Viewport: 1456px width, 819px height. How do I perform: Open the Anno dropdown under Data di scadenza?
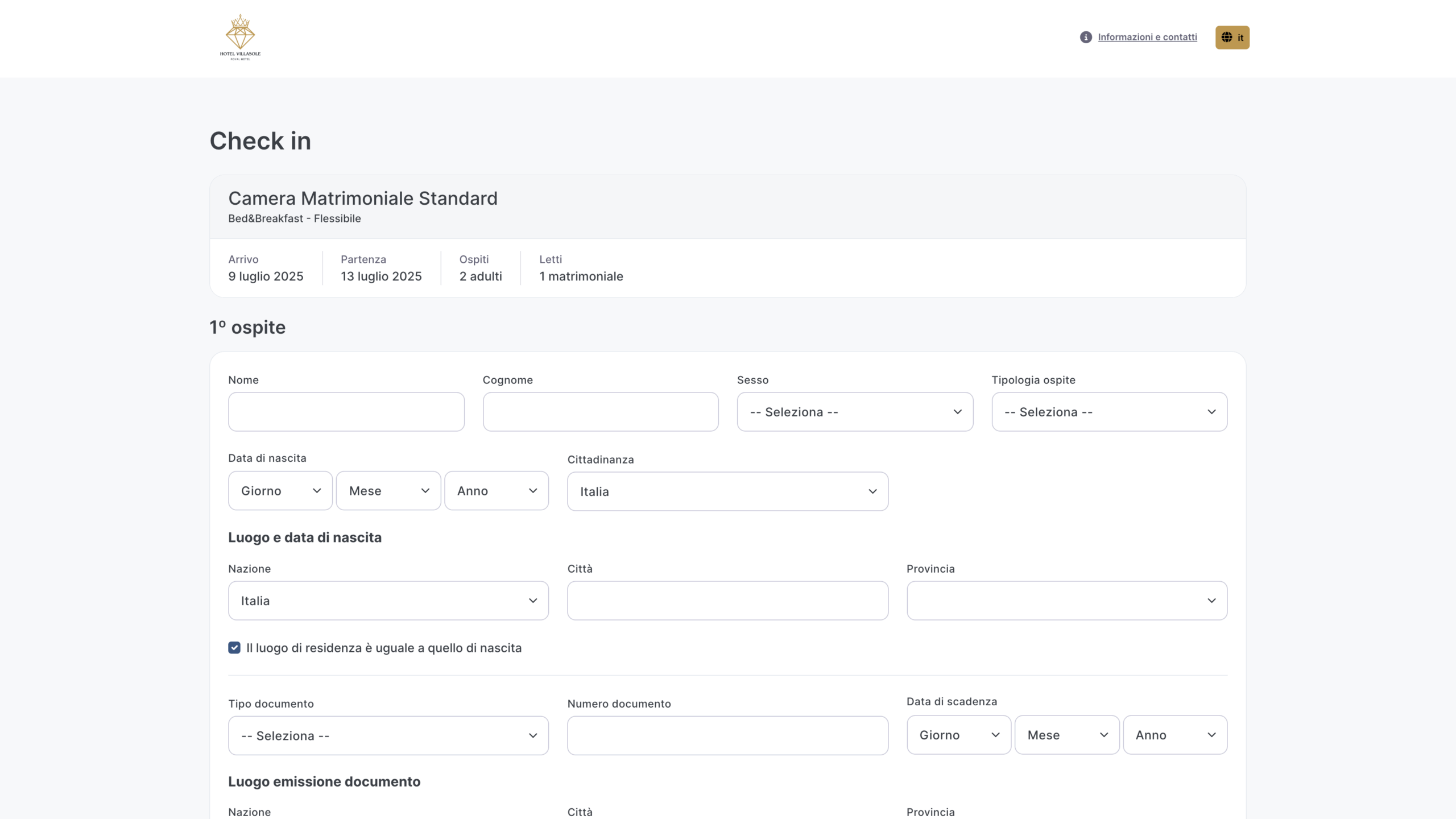[1175, 735]
